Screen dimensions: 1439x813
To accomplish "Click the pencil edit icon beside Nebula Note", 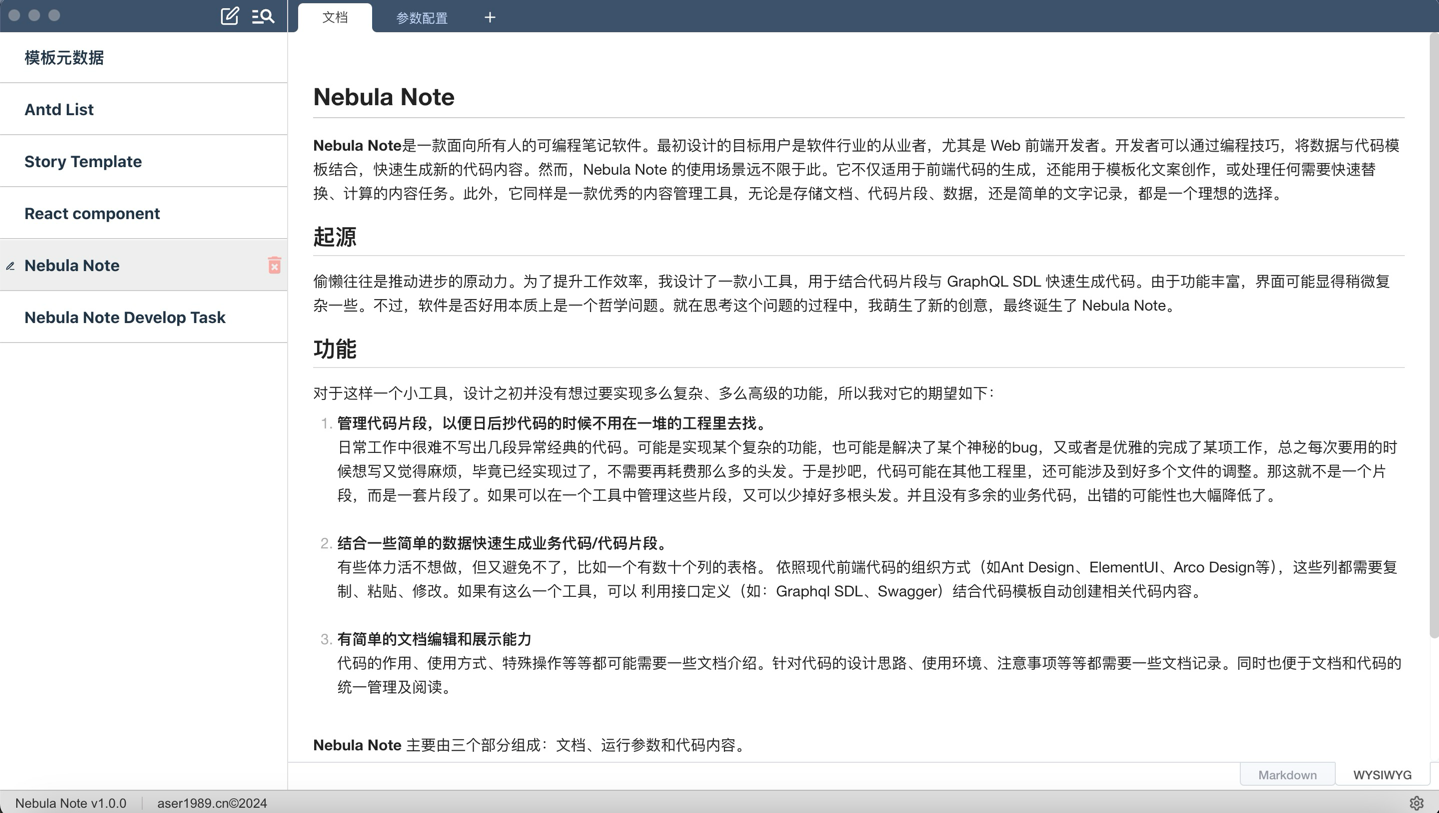I will (x=10, y=266).
